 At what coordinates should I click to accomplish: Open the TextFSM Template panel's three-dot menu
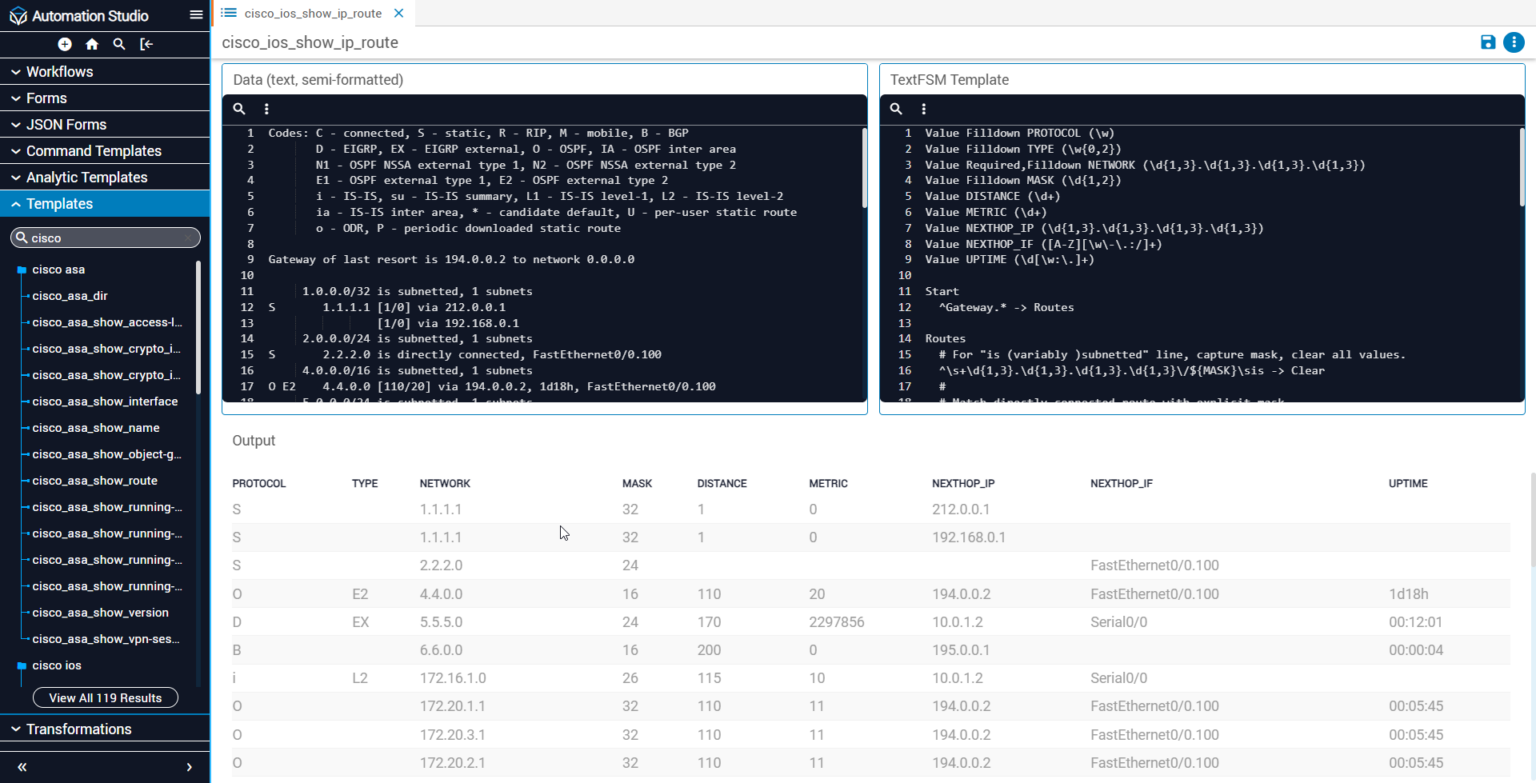click(x=922, y=108)
